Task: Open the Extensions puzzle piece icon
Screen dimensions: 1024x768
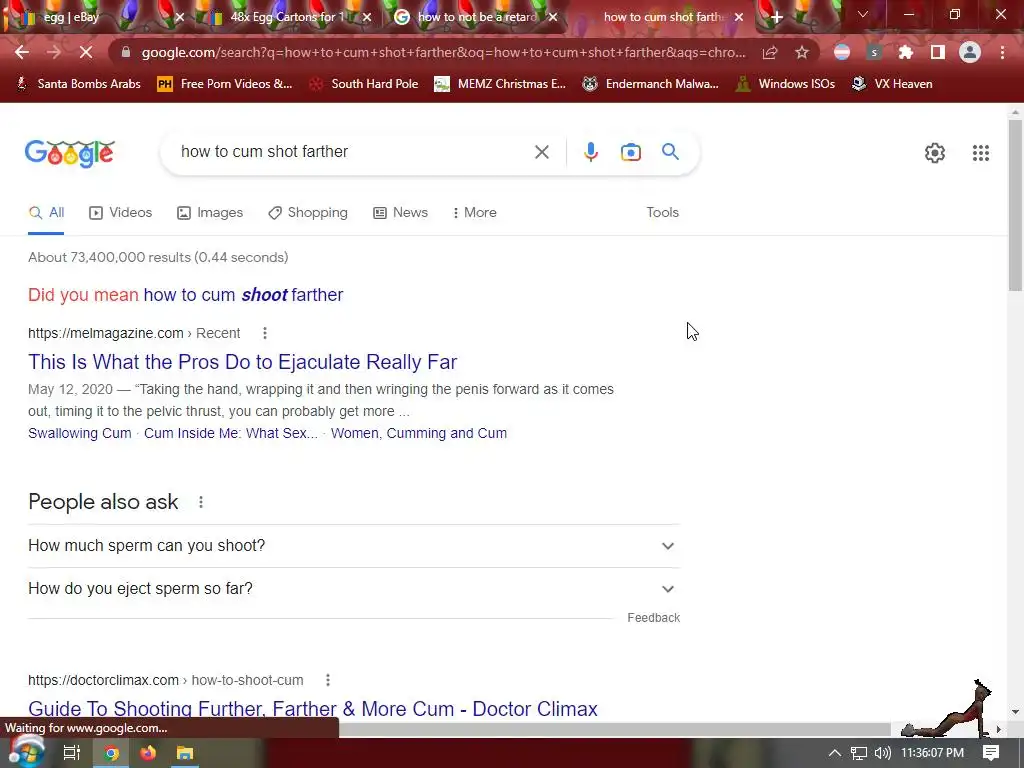Action: coord(906,52)
